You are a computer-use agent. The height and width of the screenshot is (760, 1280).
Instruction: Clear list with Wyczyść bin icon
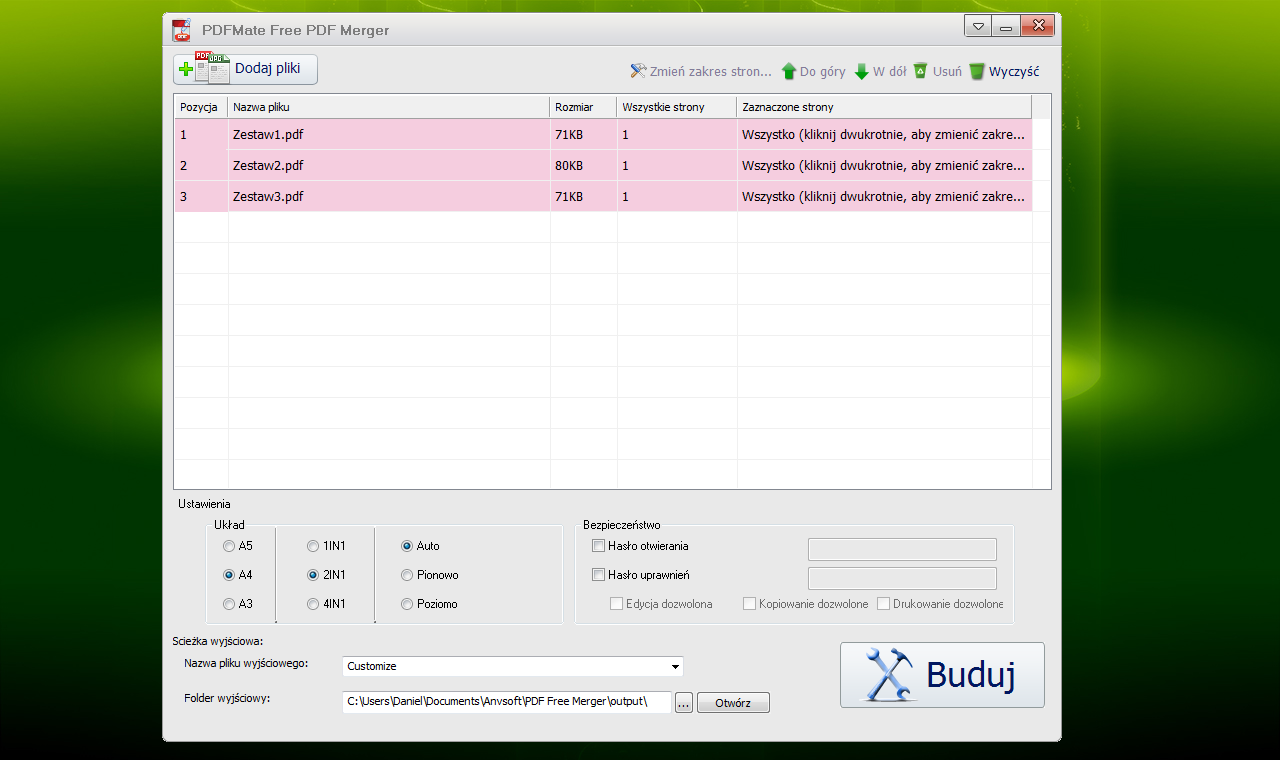pyautogui.click(x=977, y=71)
